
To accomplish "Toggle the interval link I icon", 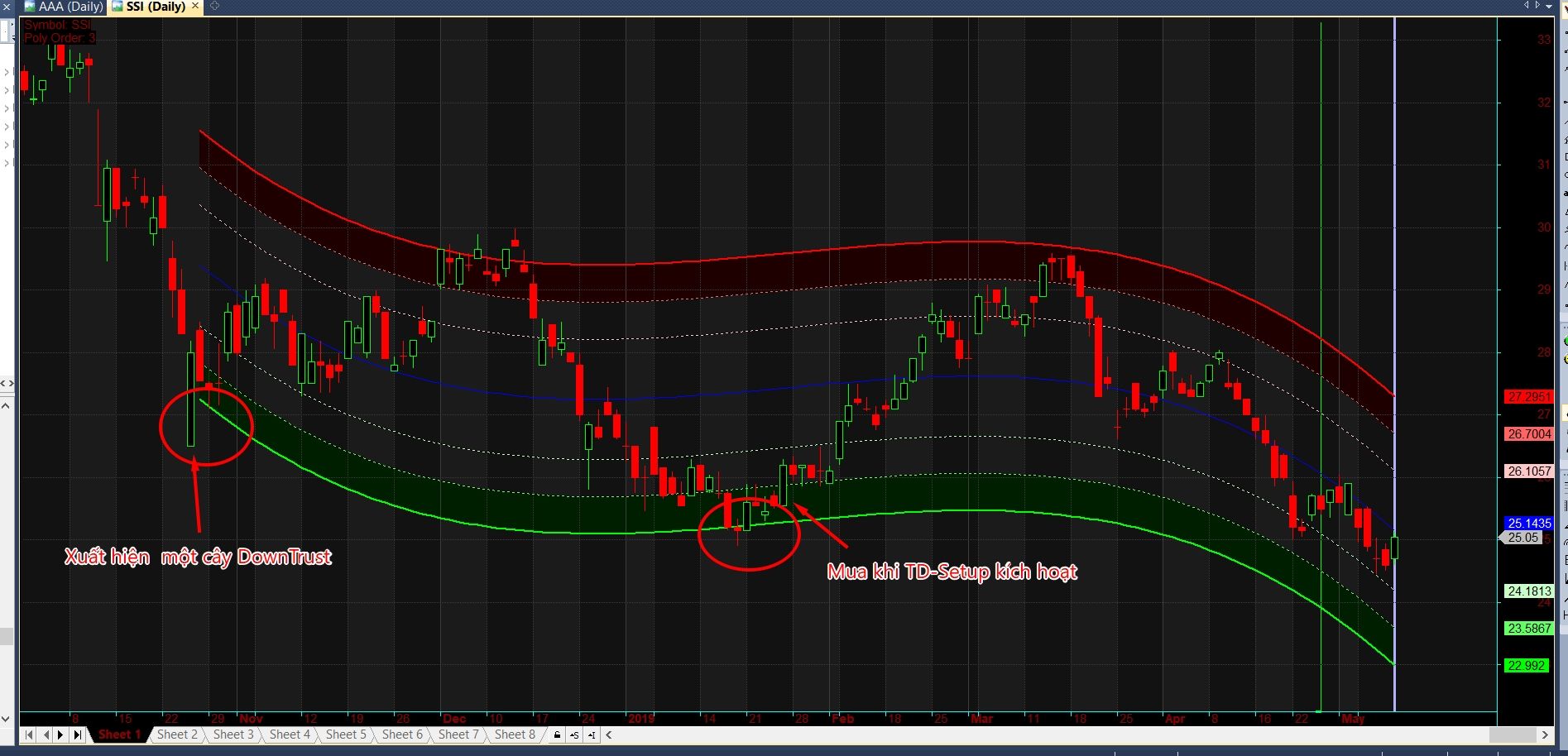I will coord(592,734).
